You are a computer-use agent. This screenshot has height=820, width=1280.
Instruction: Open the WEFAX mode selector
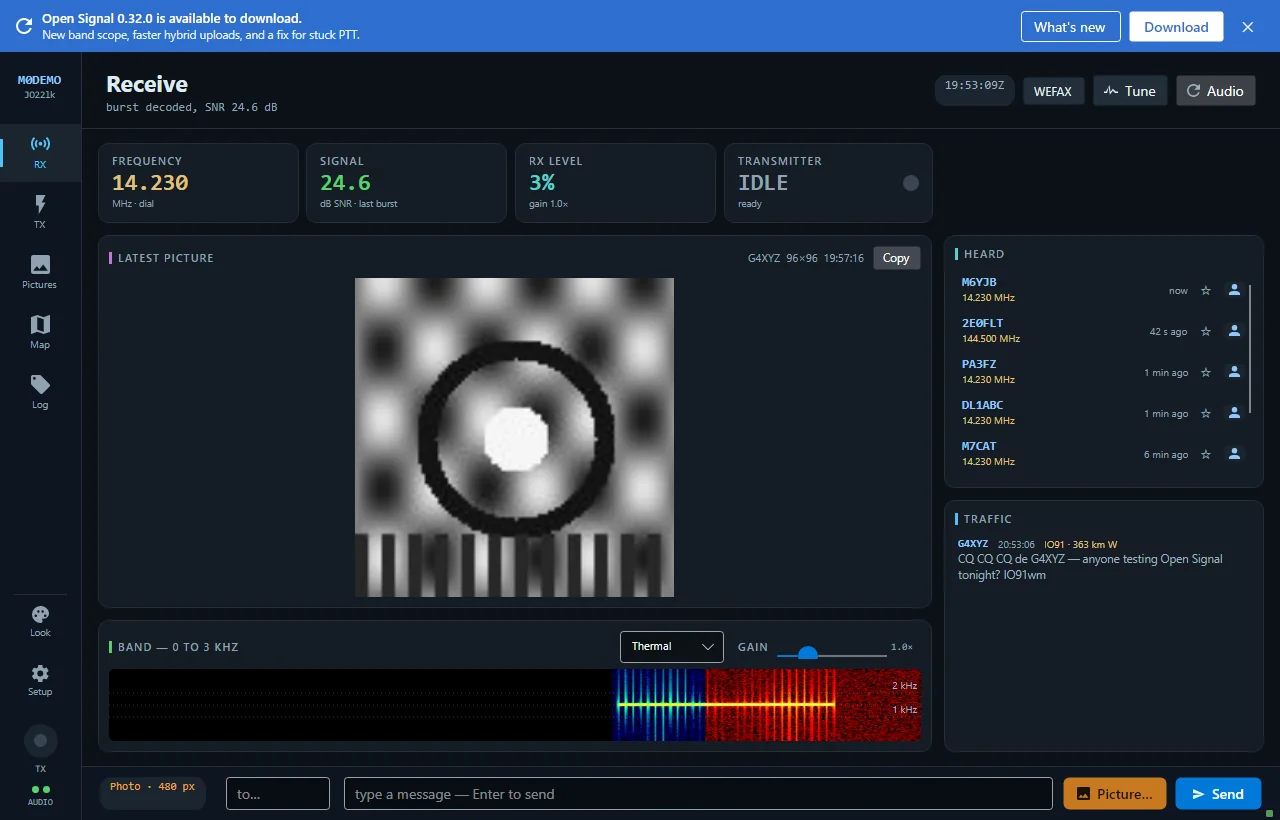pyautogui.click(x=1053, y=91)
